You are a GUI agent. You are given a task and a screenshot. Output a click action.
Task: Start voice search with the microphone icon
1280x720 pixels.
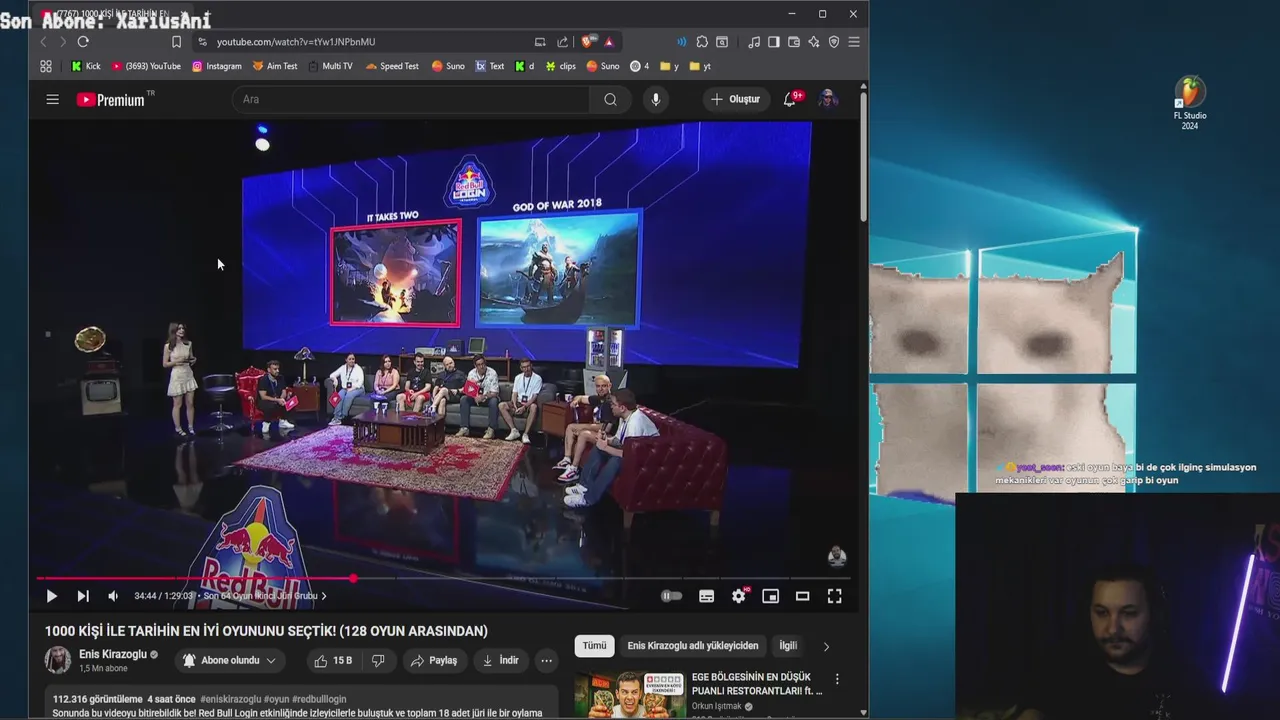click(656, 99)
